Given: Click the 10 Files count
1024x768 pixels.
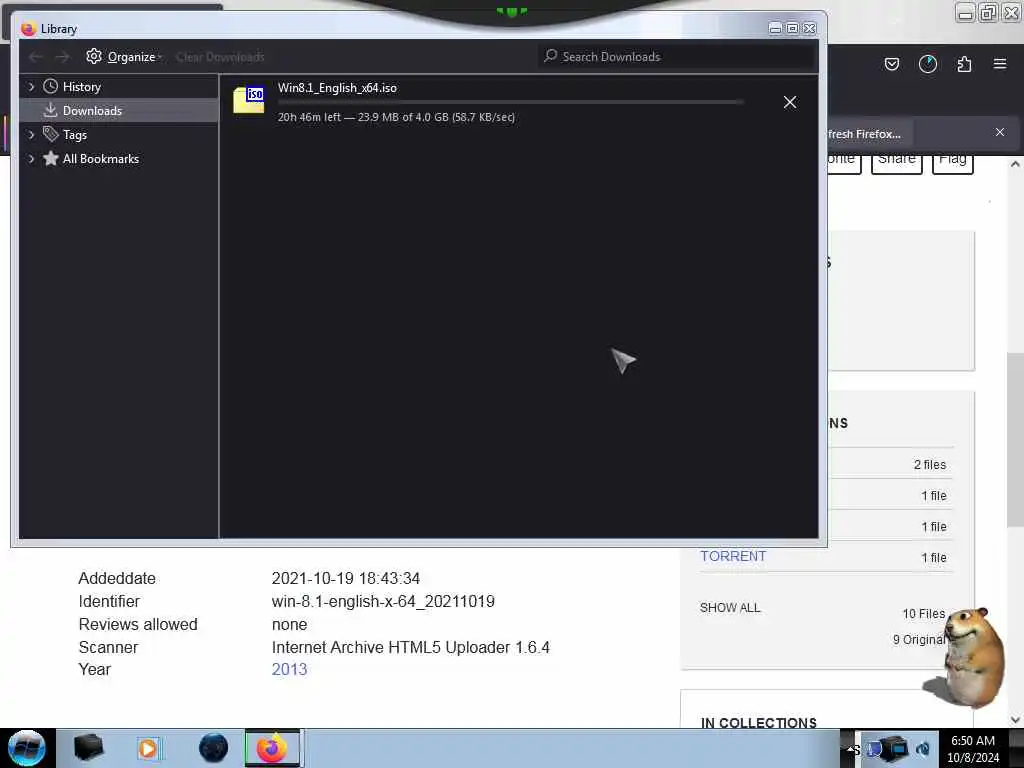Looking at the screenshot, I should pyautogui.click(x=923, y=614).
